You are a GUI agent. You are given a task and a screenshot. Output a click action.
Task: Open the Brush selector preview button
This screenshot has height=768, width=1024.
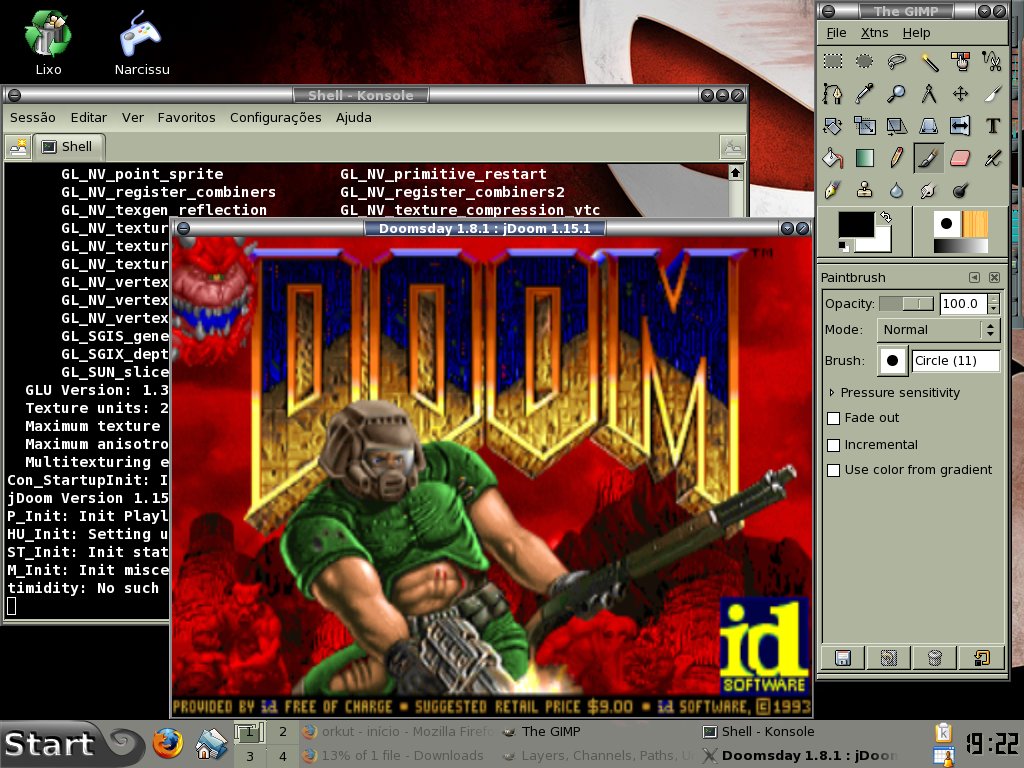pyautogui.click(x=892, y=360)
